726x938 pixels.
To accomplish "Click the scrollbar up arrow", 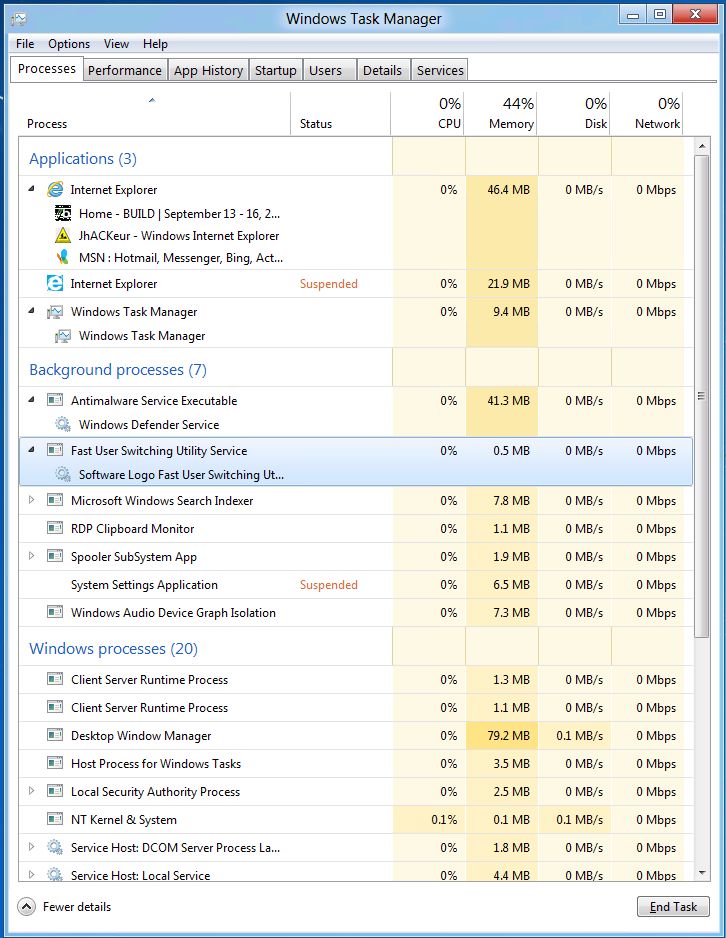I will pyautogui.click(x=701, y=146).
